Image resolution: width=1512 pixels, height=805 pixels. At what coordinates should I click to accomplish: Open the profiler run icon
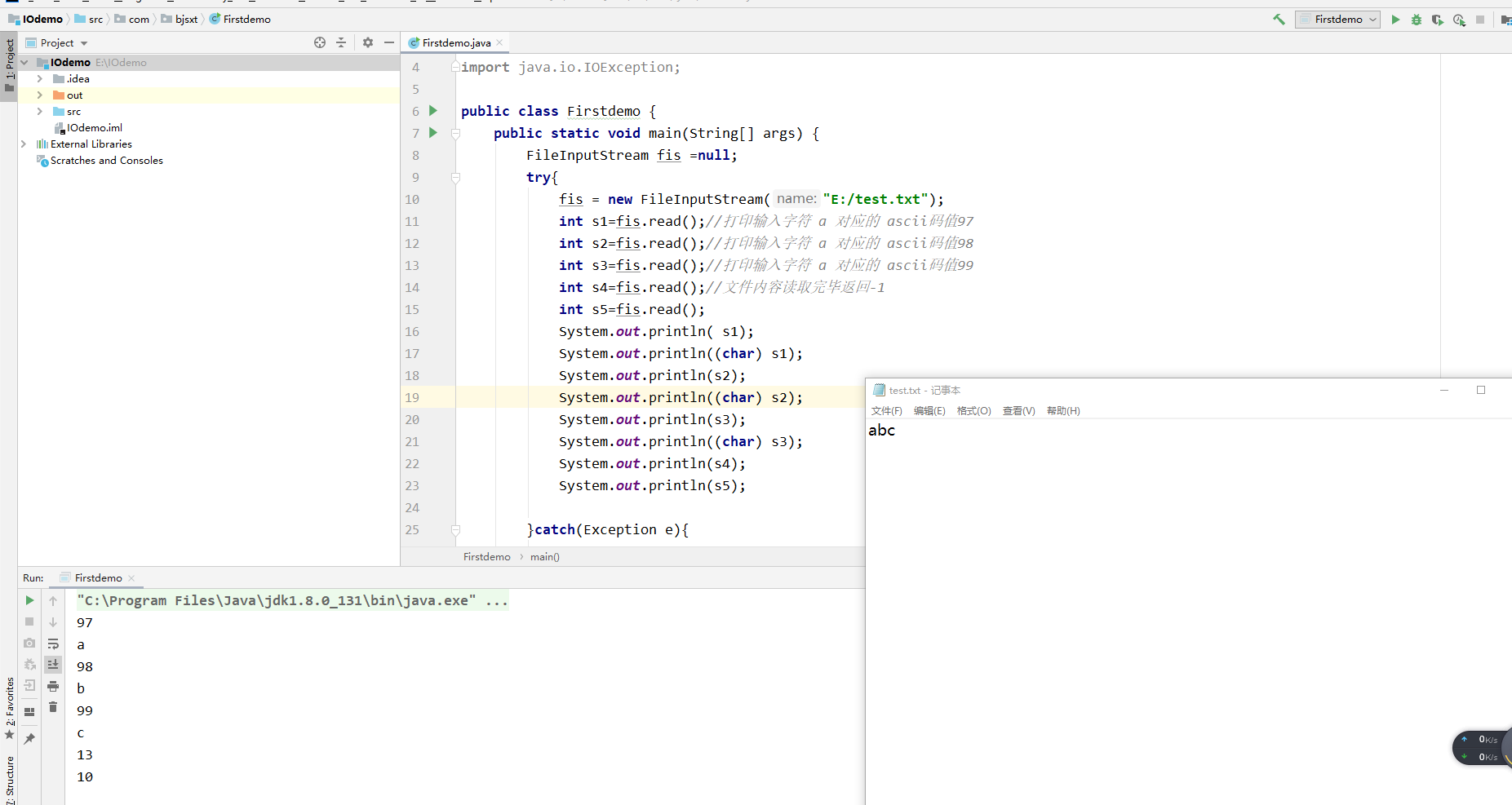[x=1459, y=20]
